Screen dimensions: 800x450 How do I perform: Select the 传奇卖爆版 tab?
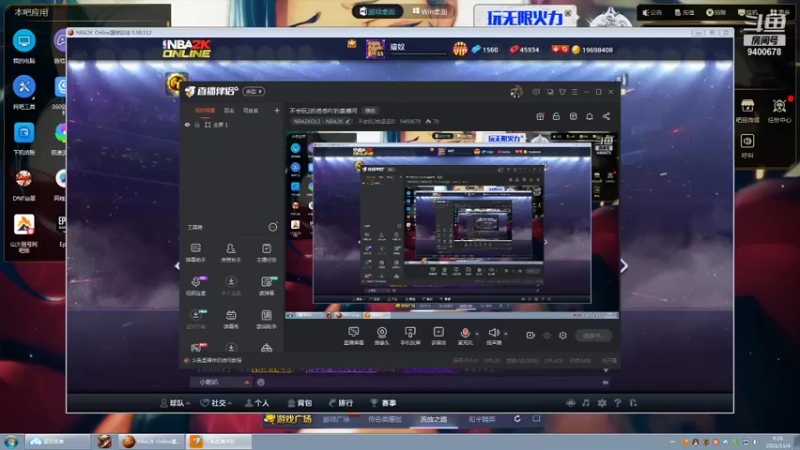(385, 419)
